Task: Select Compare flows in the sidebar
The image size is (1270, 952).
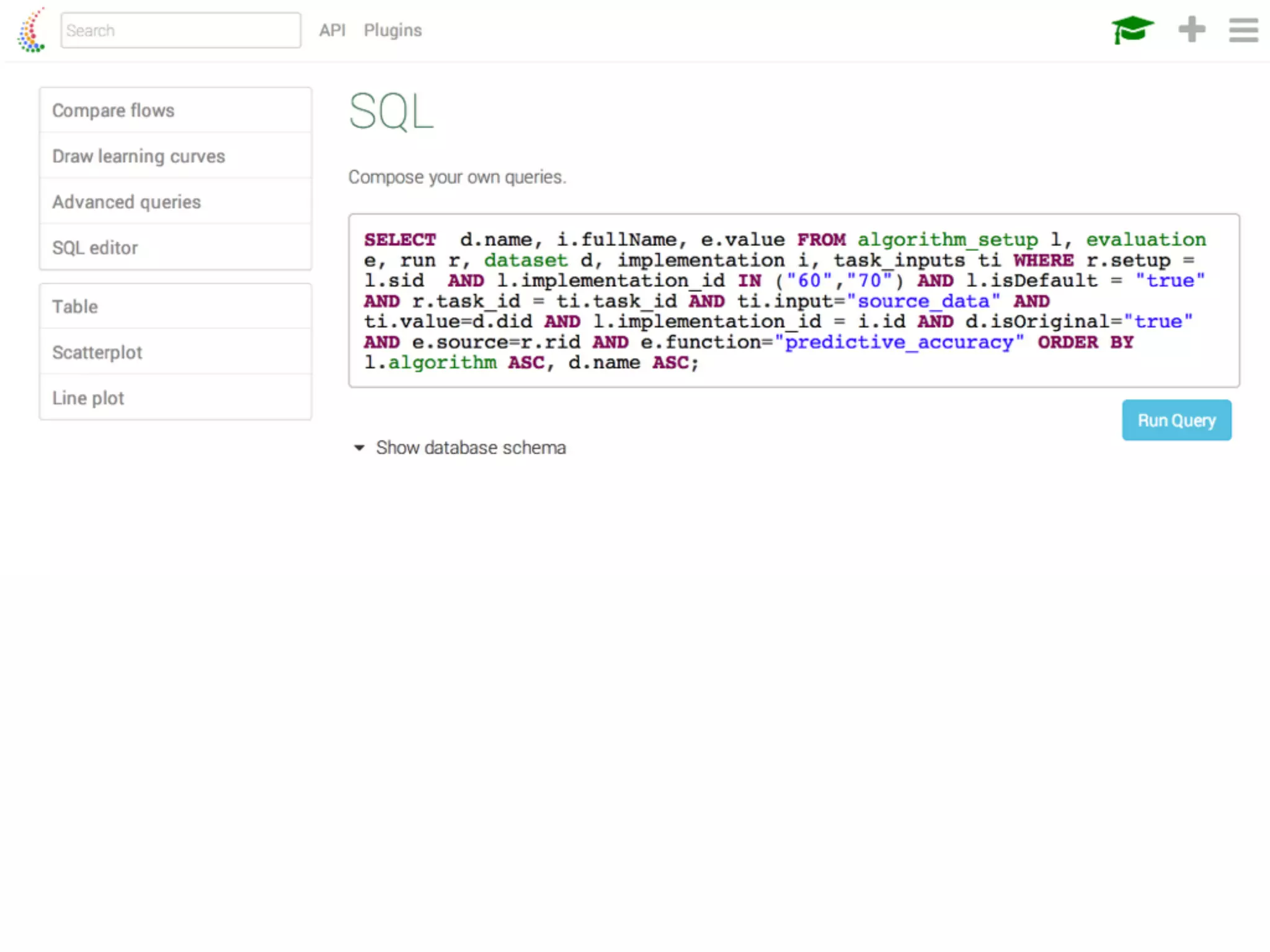Action: click(x=113, y=110)
